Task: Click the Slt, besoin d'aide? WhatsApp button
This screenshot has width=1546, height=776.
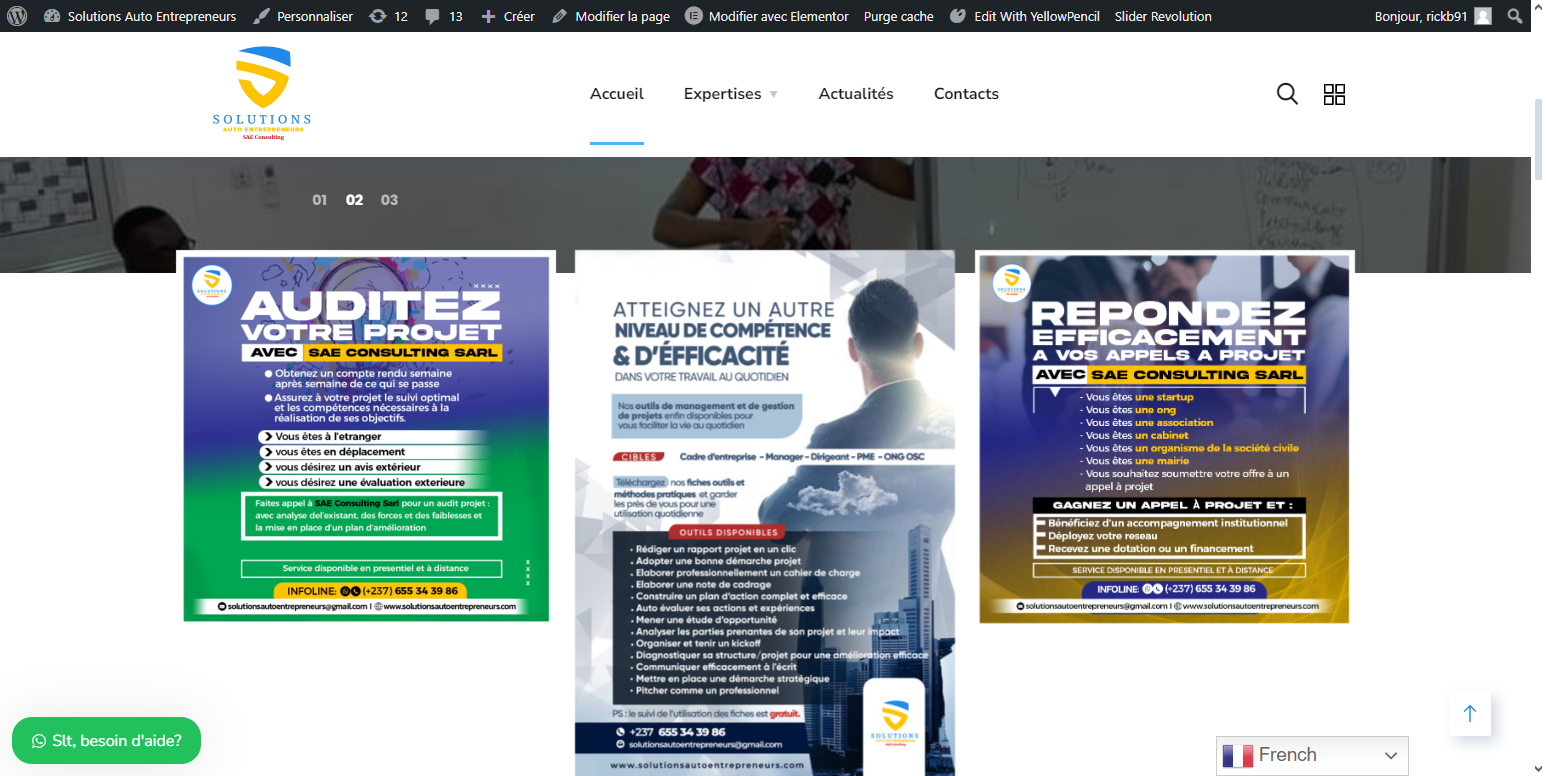Action: pyautogui.click(x=106, y=741)
